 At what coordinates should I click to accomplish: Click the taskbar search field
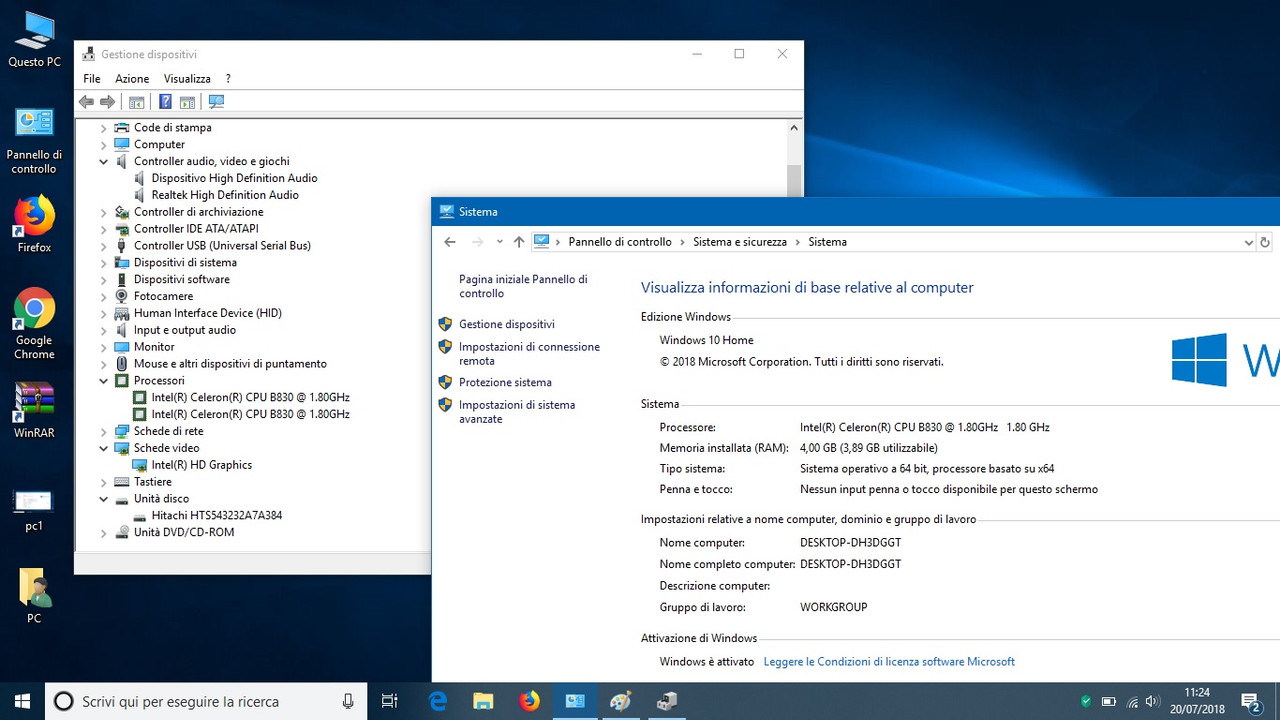(205, 701)
